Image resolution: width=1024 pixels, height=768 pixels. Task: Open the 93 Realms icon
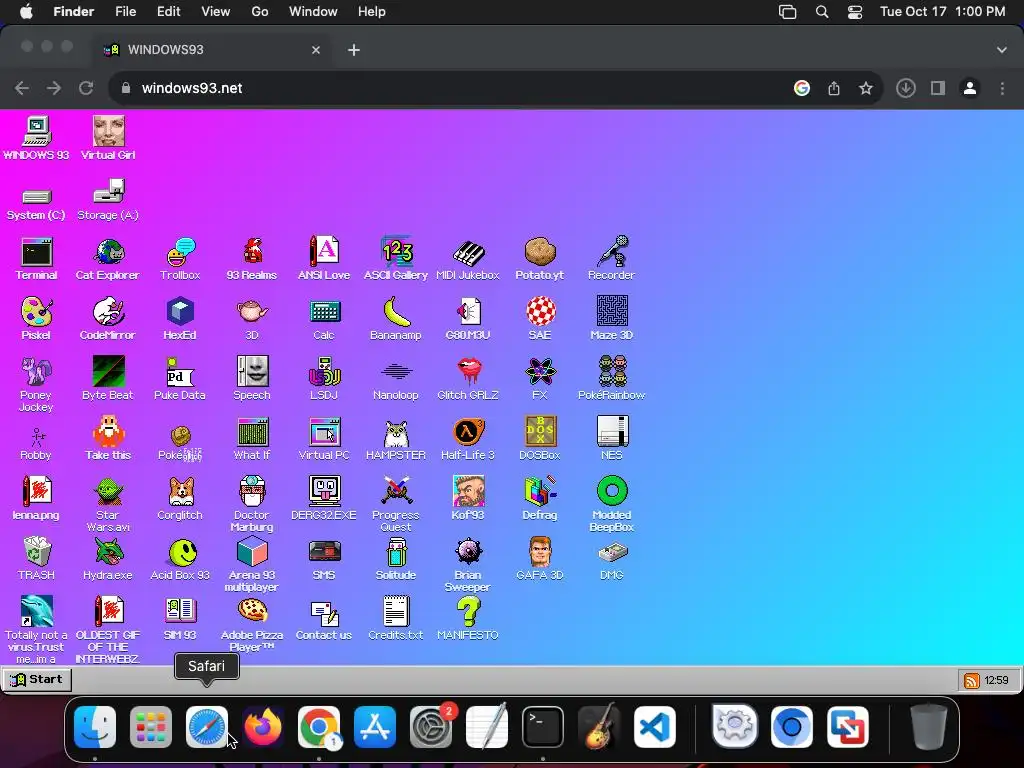point(252,259)
